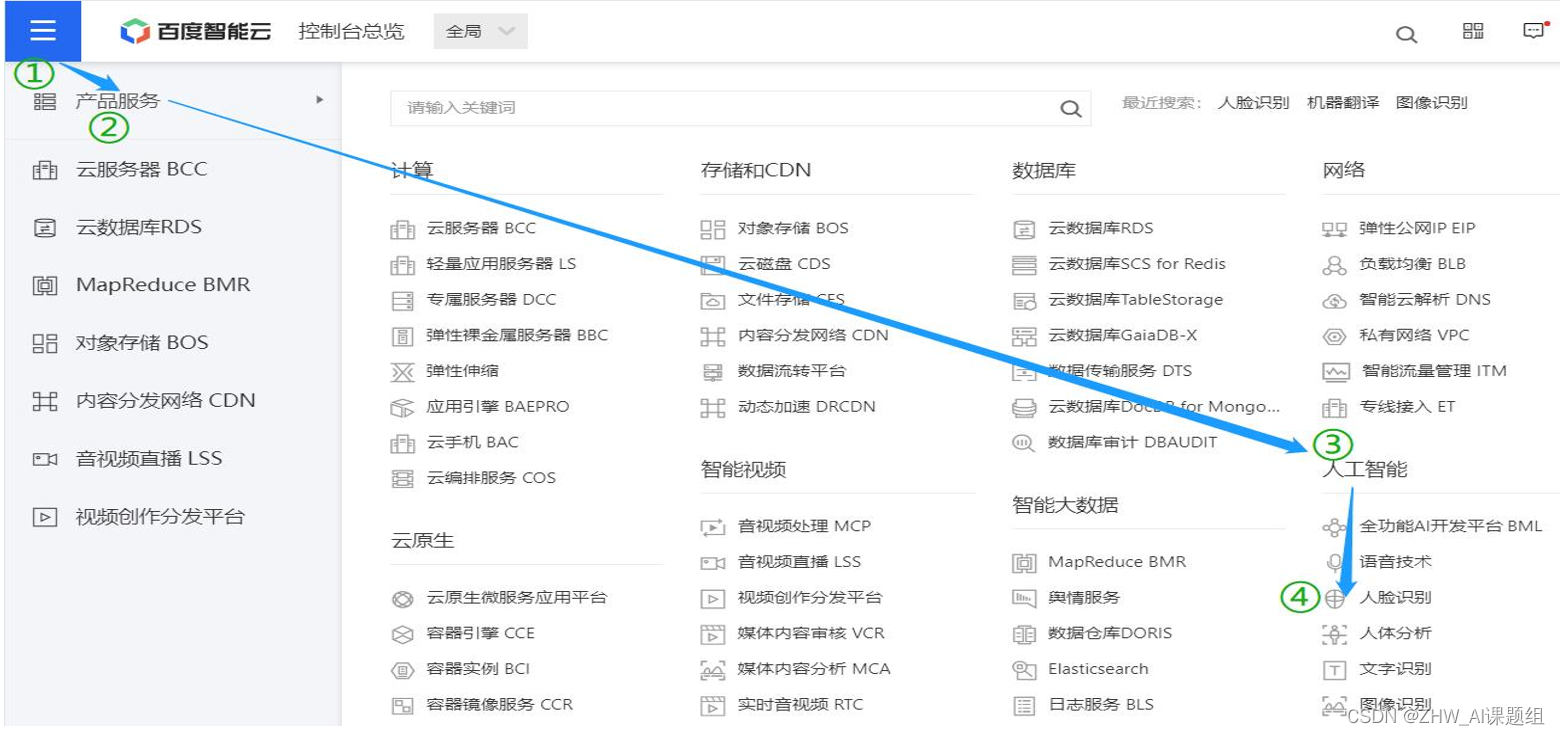Screen dimensions: 1560x735
Task: Click the 云服务器 BCC sidebar icon
Action: 45,170
